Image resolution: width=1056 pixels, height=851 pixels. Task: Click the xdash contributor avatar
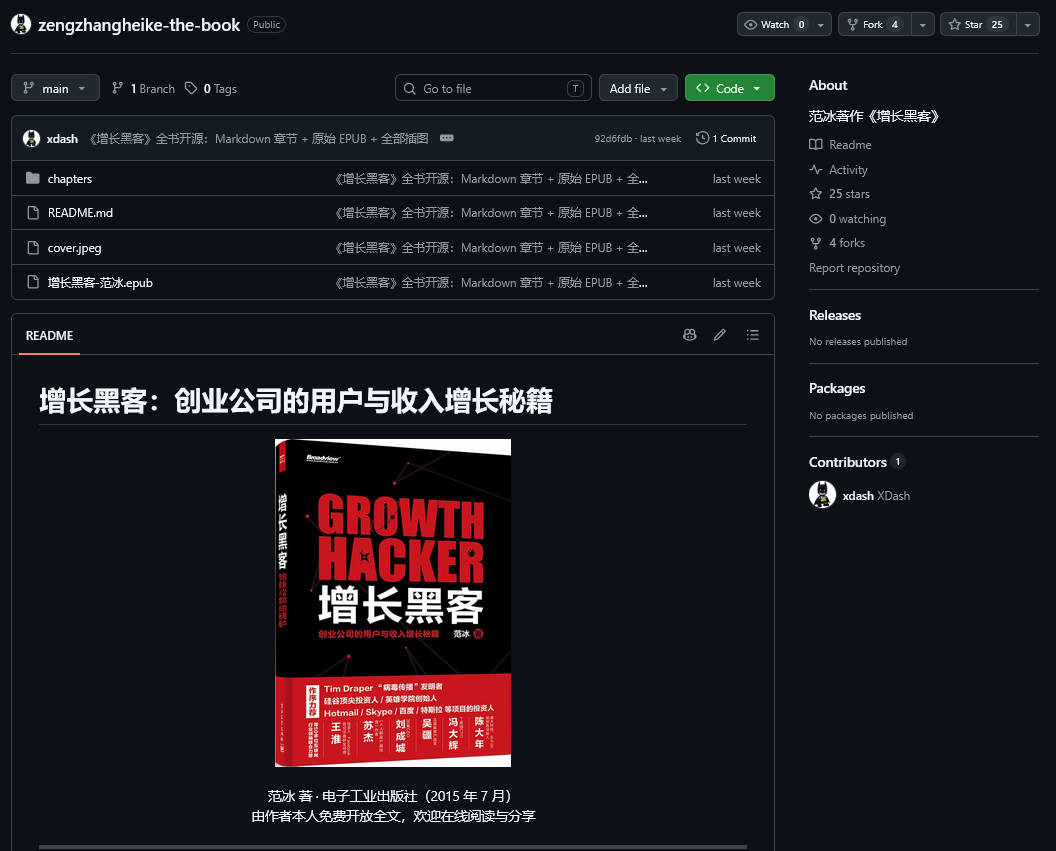822,495
